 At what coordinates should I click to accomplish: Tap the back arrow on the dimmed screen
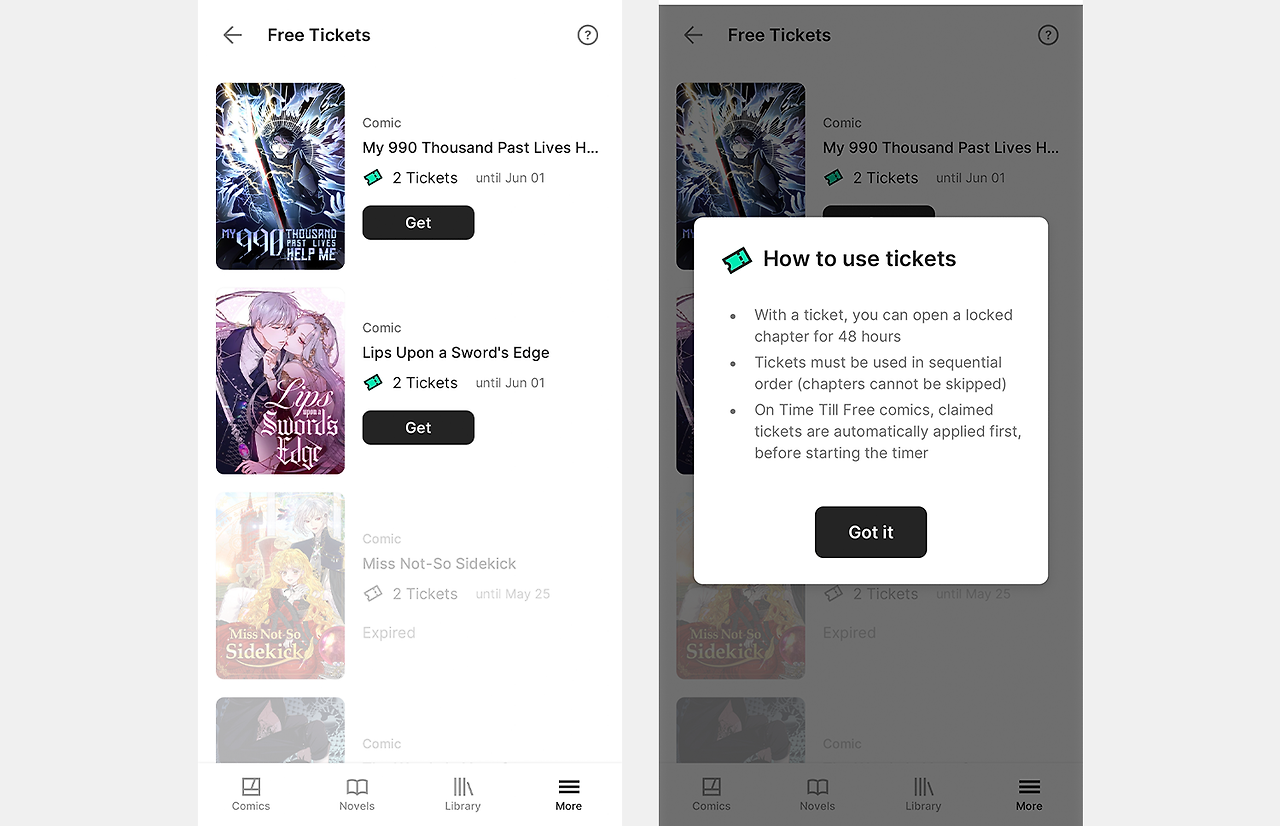coord(693,35)
